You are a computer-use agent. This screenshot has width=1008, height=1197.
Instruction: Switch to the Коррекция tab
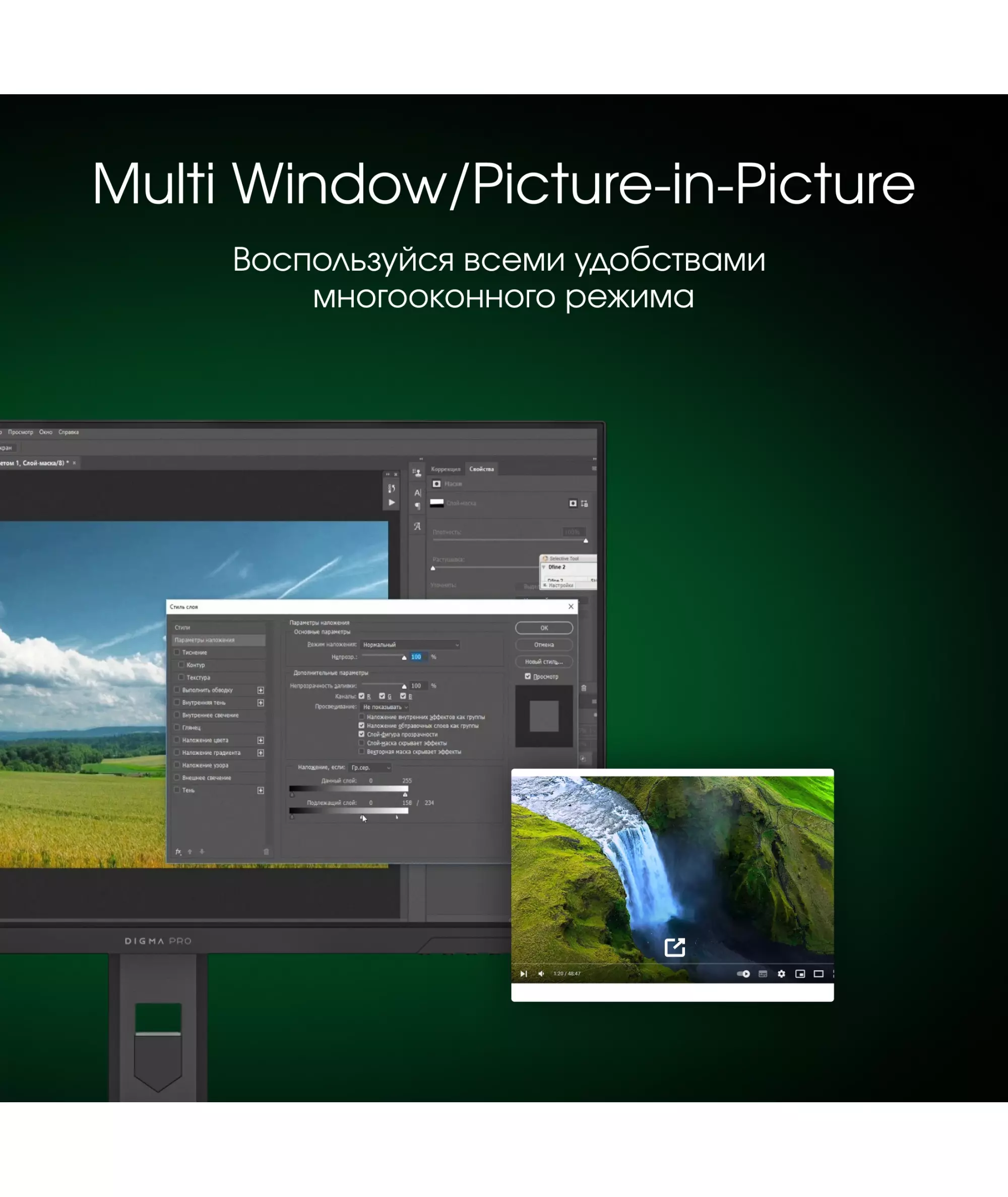pyautogui.click(x=445, y=469)
